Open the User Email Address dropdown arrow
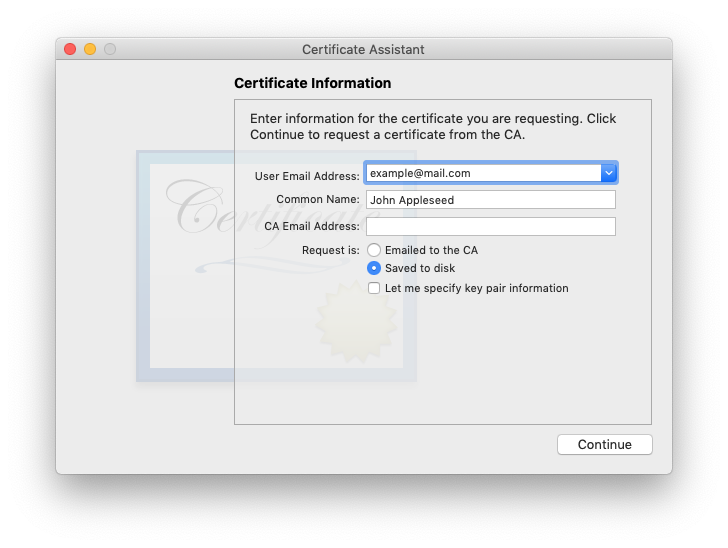728x548 pixels. tap(609, 173)
